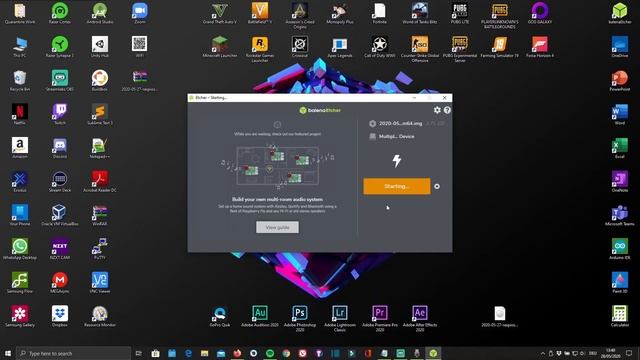Open Microsoft Edge from taskbar

pyautogui.click(x=188, y=353)
